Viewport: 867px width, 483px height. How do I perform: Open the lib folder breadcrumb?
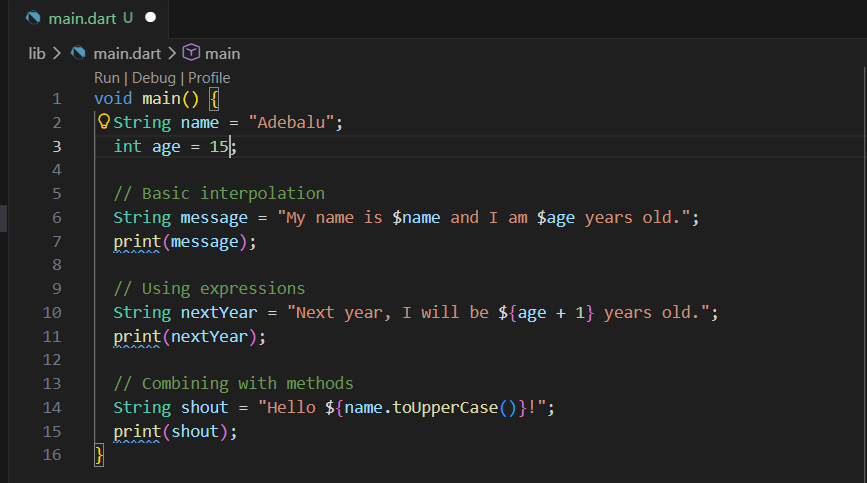(37, 53)
